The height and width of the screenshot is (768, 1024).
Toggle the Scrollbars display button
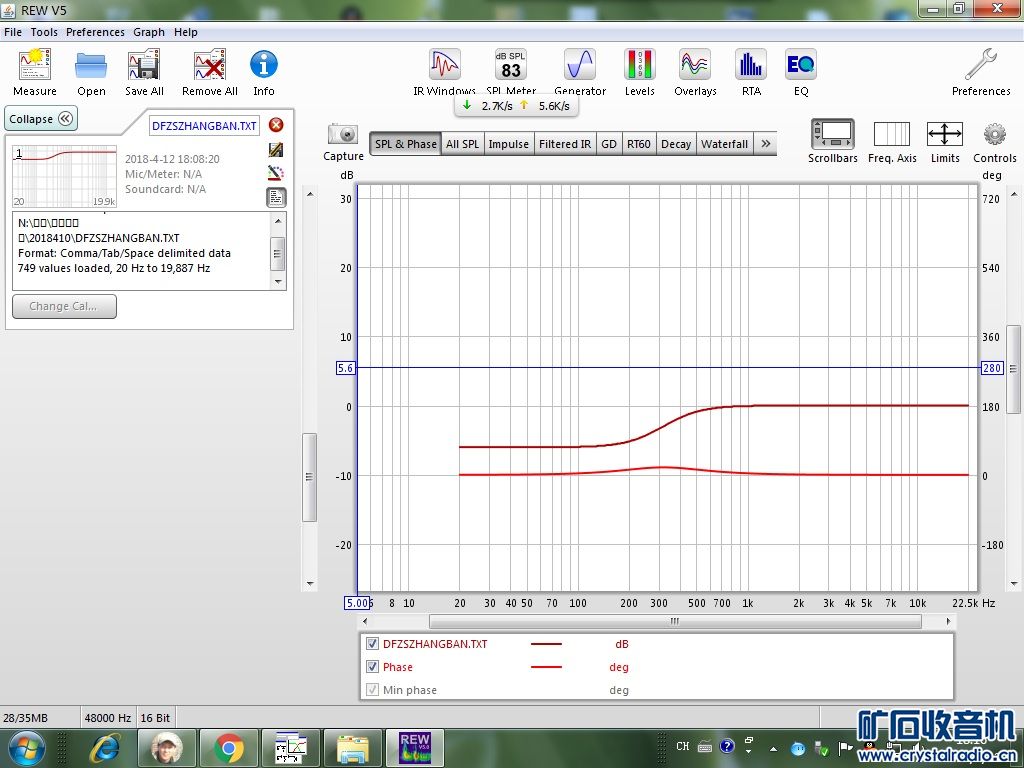[x=832, y=135]
